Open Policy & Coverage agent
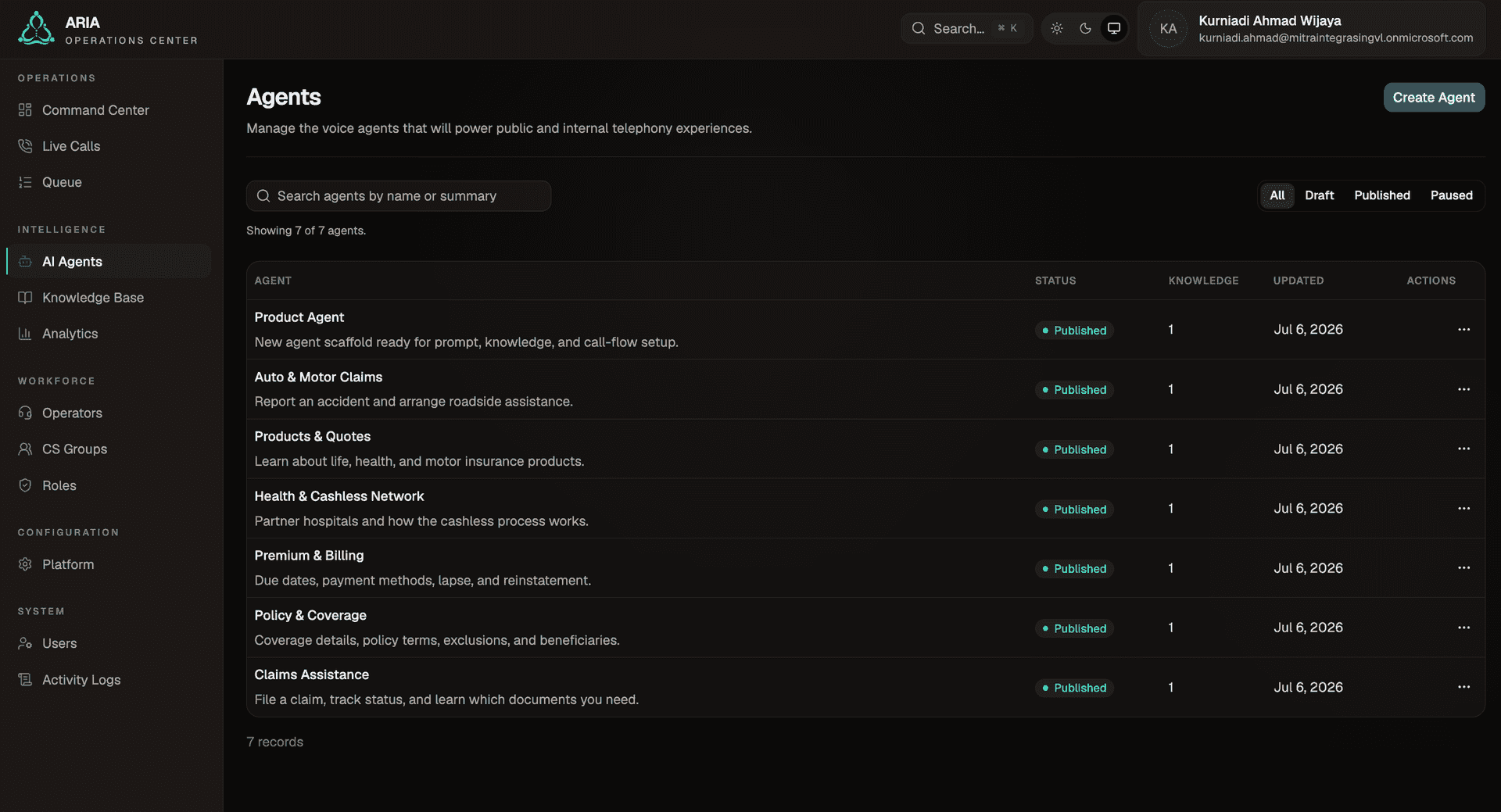Screen dimensions: 1501x812 tap(310, 615)
